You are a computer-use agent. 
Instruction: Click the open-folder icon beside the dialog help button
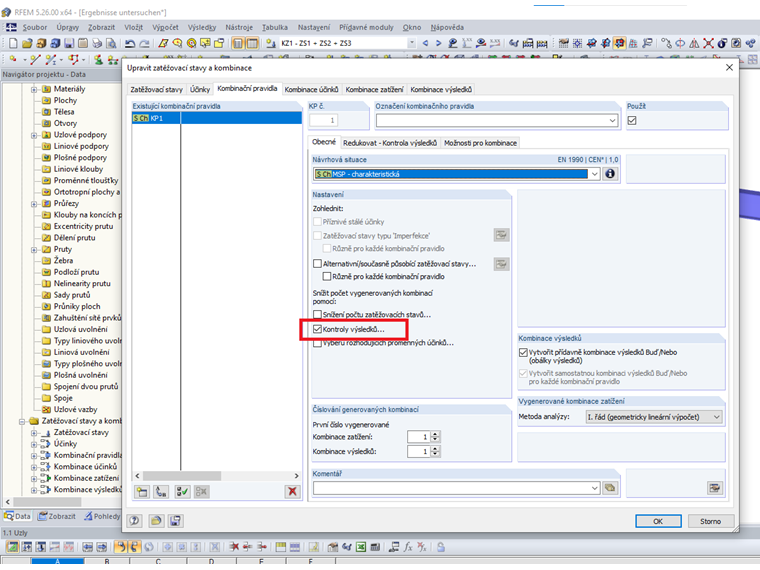click(156, 521)
